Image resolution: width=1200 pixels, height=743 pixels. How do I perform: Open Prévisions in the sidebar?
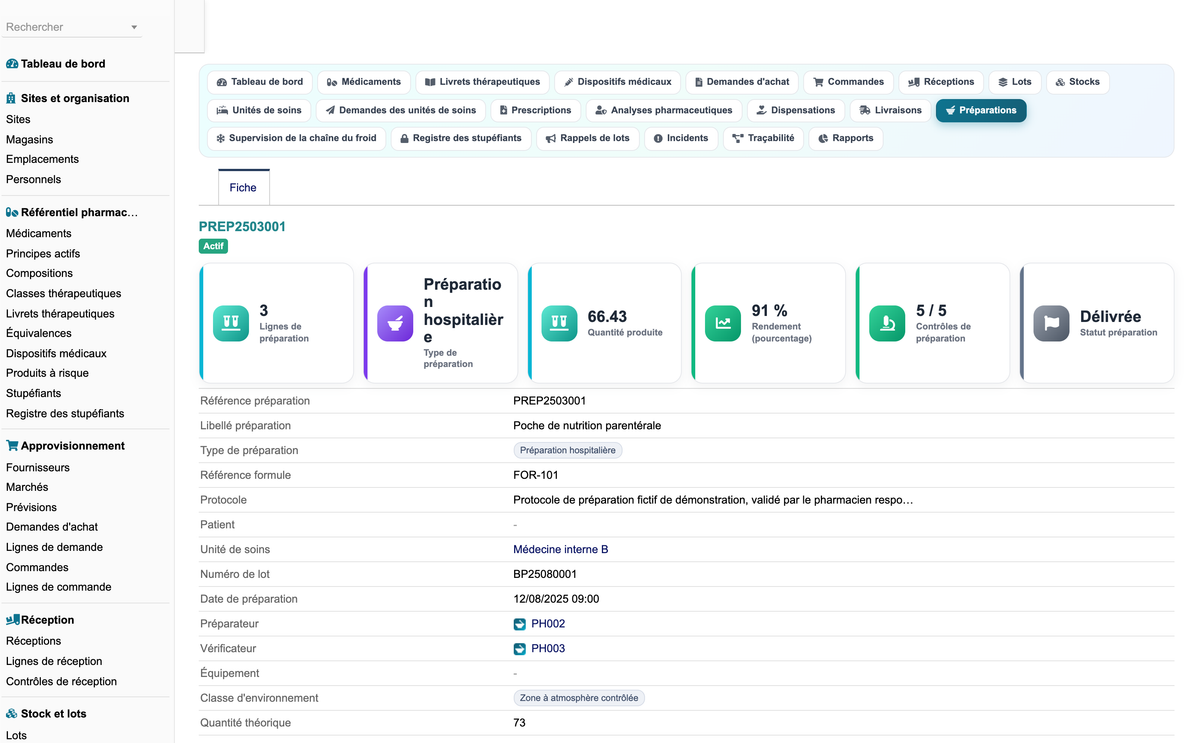[31, 508]
